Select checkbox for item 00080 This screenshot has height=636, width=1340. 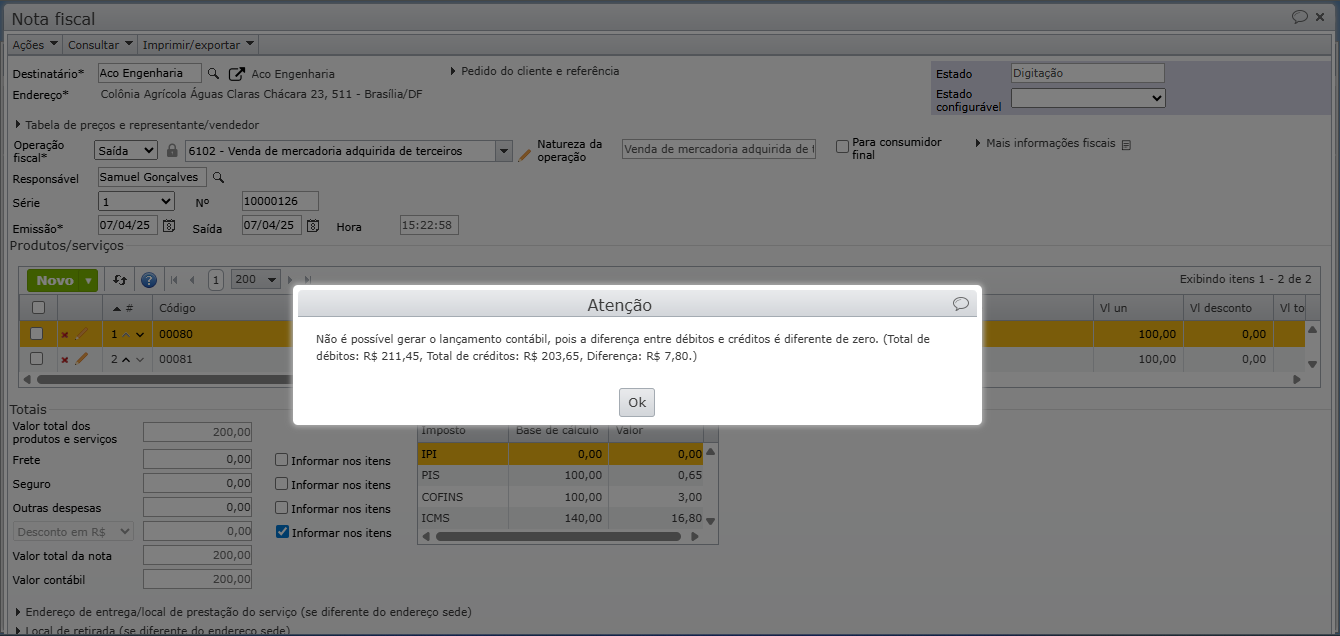(x=37, y=333)
